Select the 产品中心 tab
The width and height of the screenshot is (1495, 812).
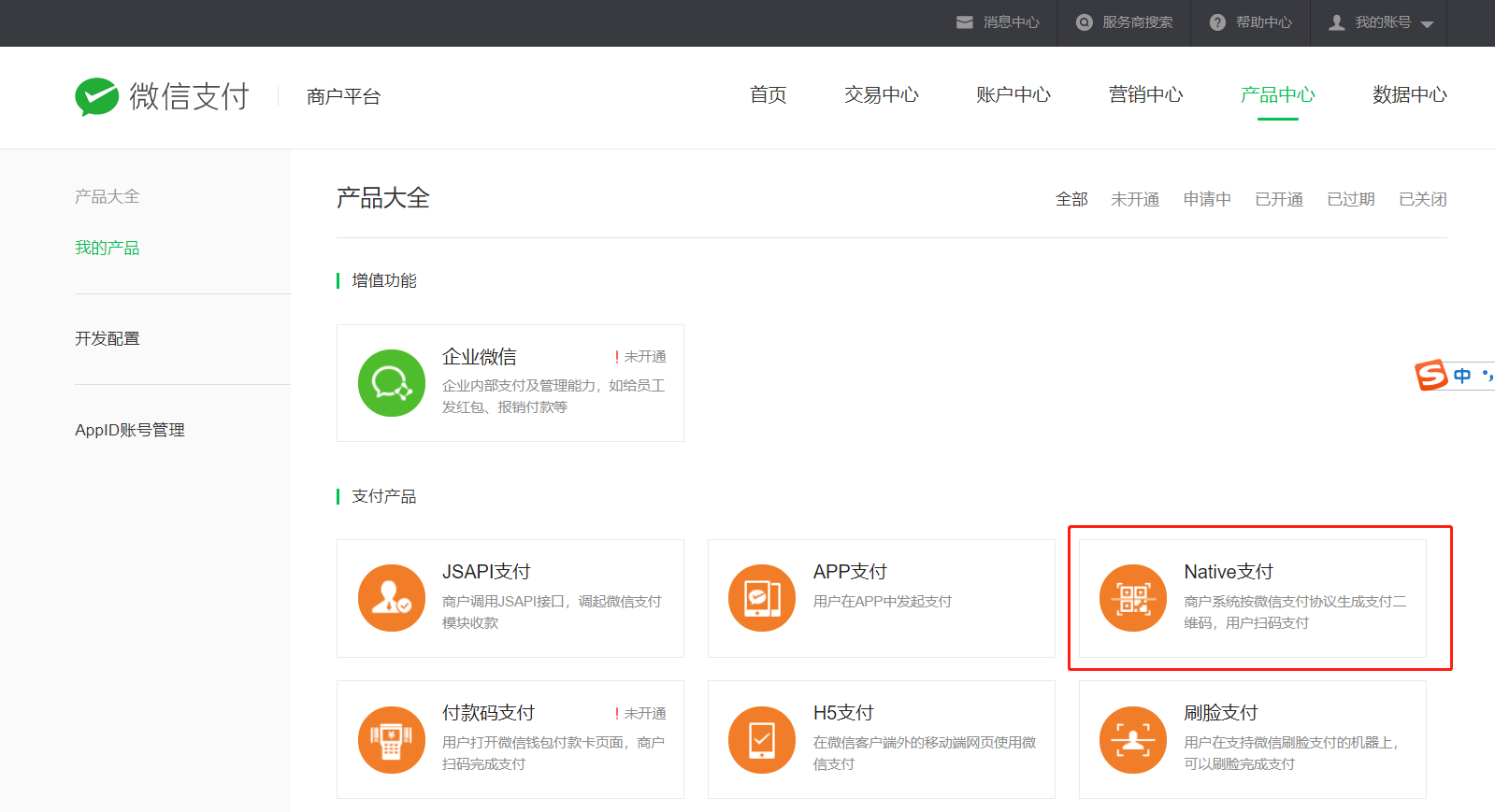coord(1278,95)
